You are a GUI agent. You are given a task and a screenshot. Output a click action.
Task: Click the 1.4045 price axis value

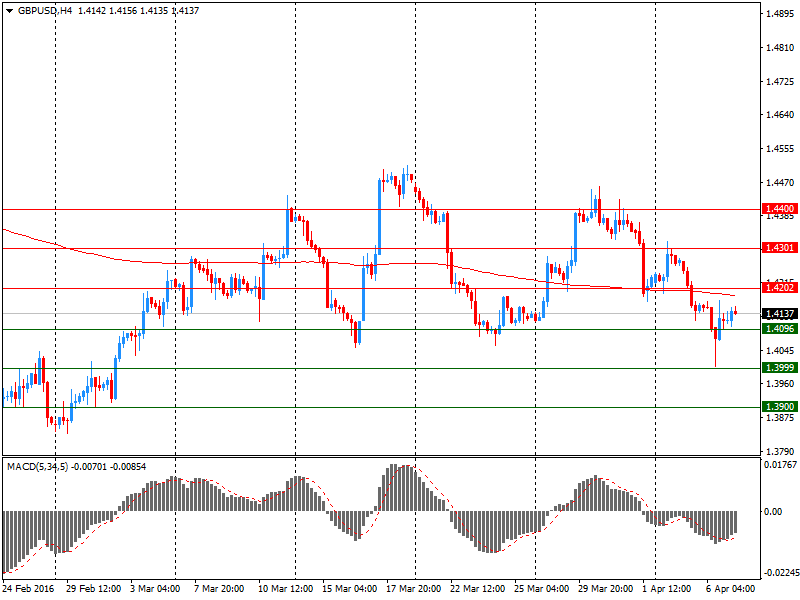tap(780, 351)
